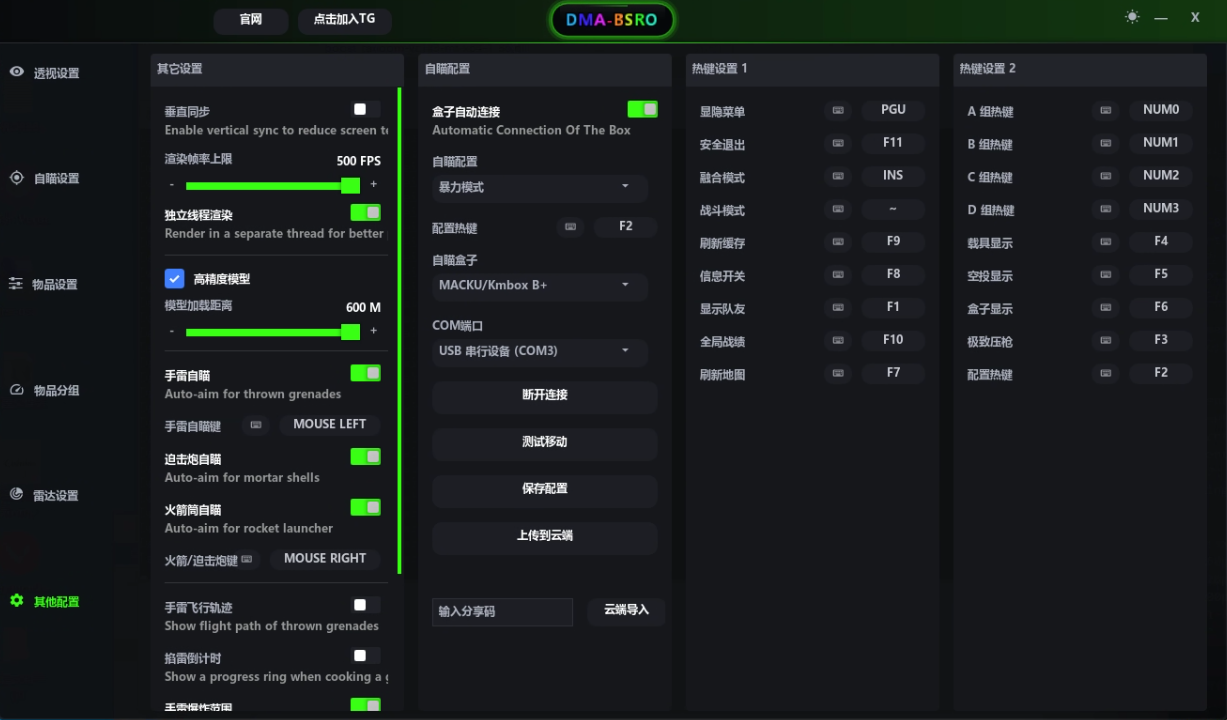Toggle the light/dark theme sun icon
Viewport: 1227px width, 720px height.
coord(1132,17)
